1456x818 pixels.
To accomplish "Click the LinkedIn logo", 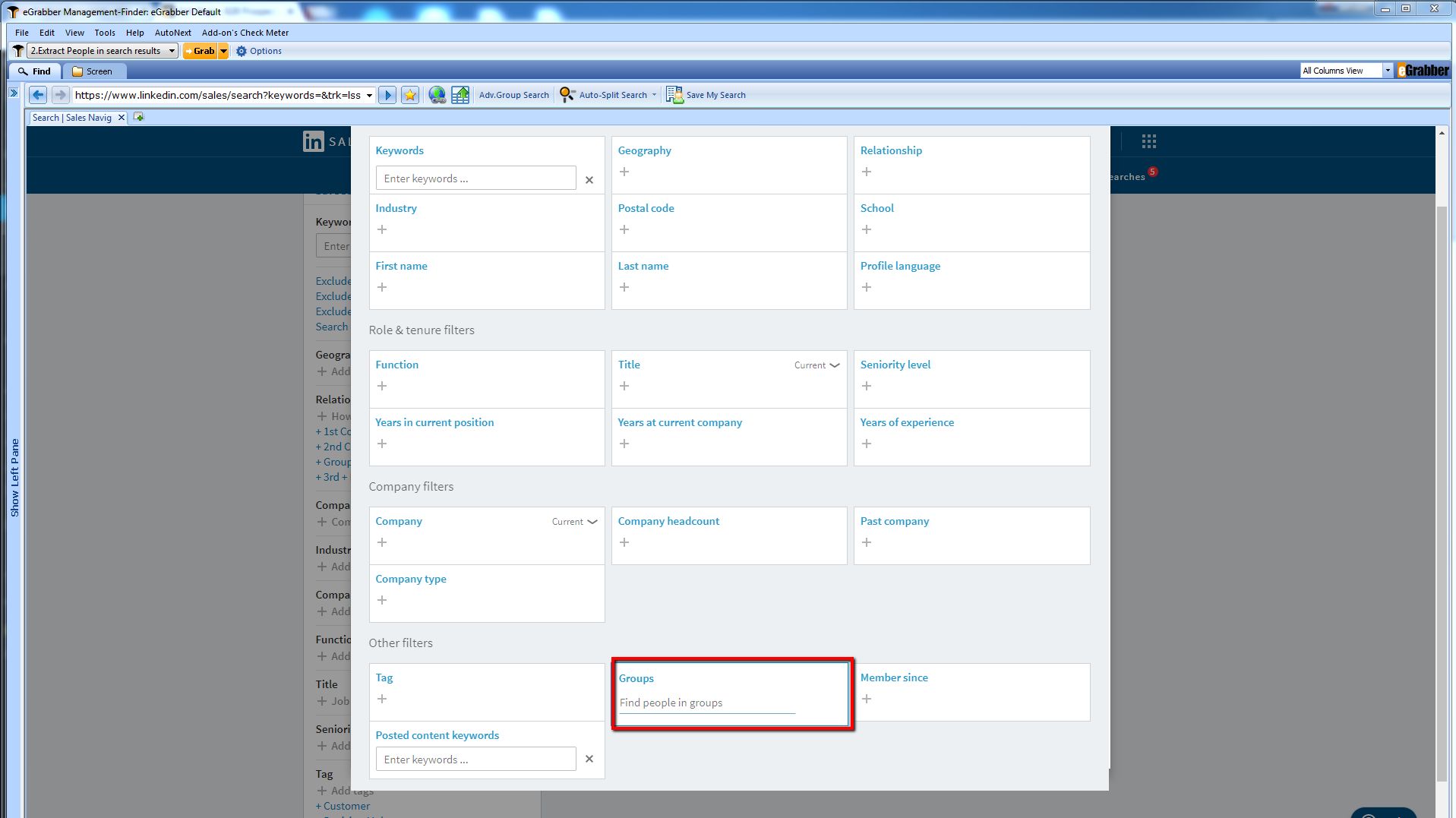I will tap(313, 141).
